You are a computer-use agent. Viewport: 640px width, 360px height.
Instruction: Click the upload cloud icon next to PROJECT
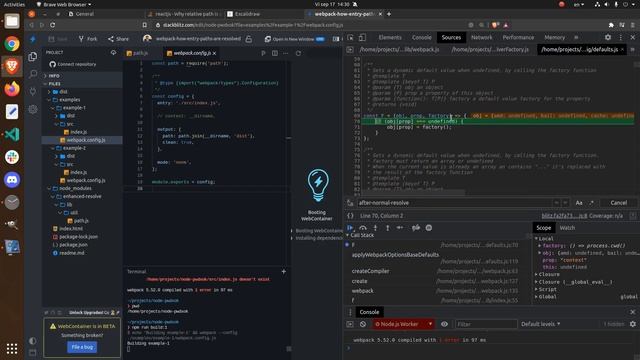tap(113, 52)
